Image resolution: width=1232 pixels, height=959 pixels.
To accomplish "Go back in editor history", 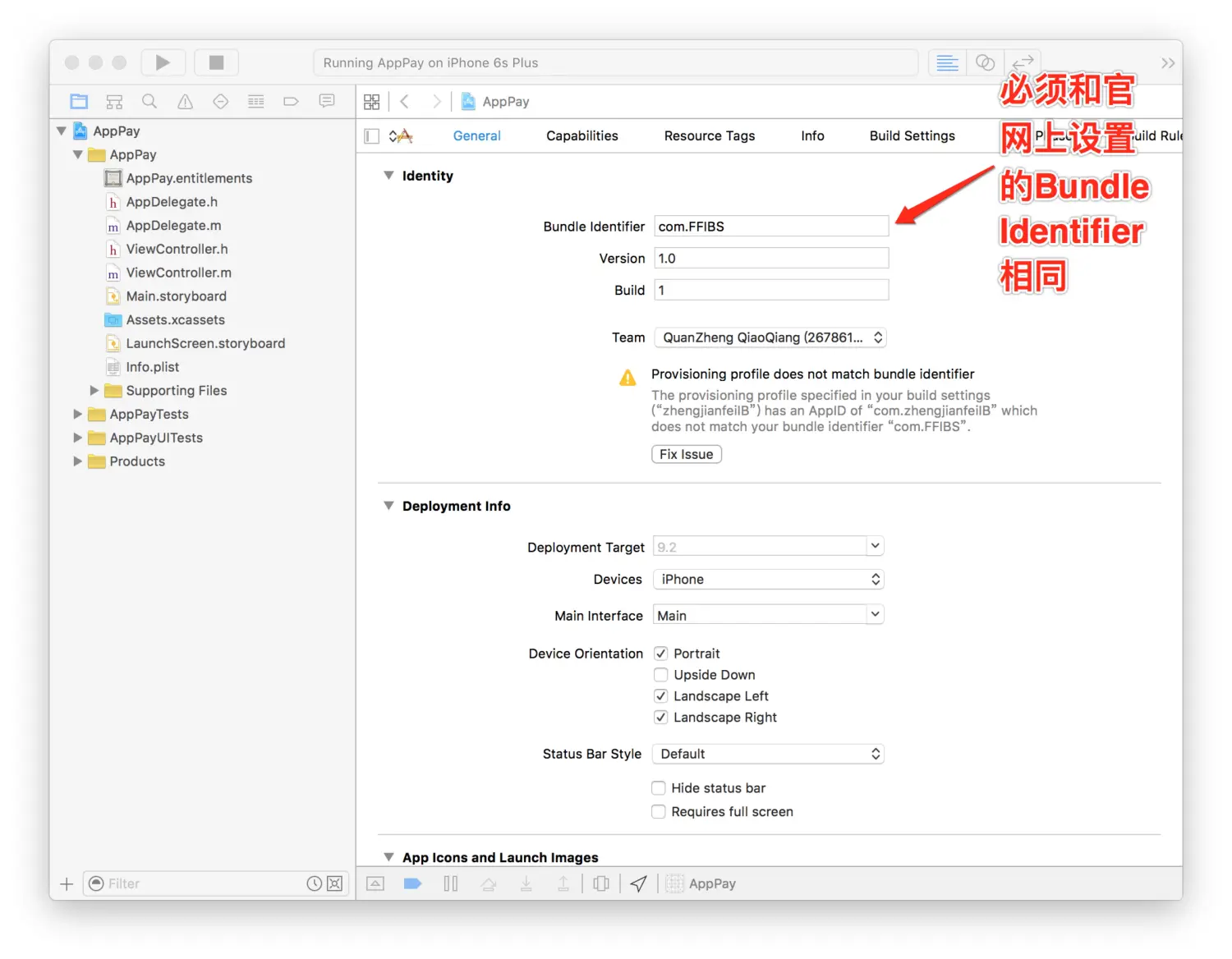I will pyautogui.click(x=405, y=102).
